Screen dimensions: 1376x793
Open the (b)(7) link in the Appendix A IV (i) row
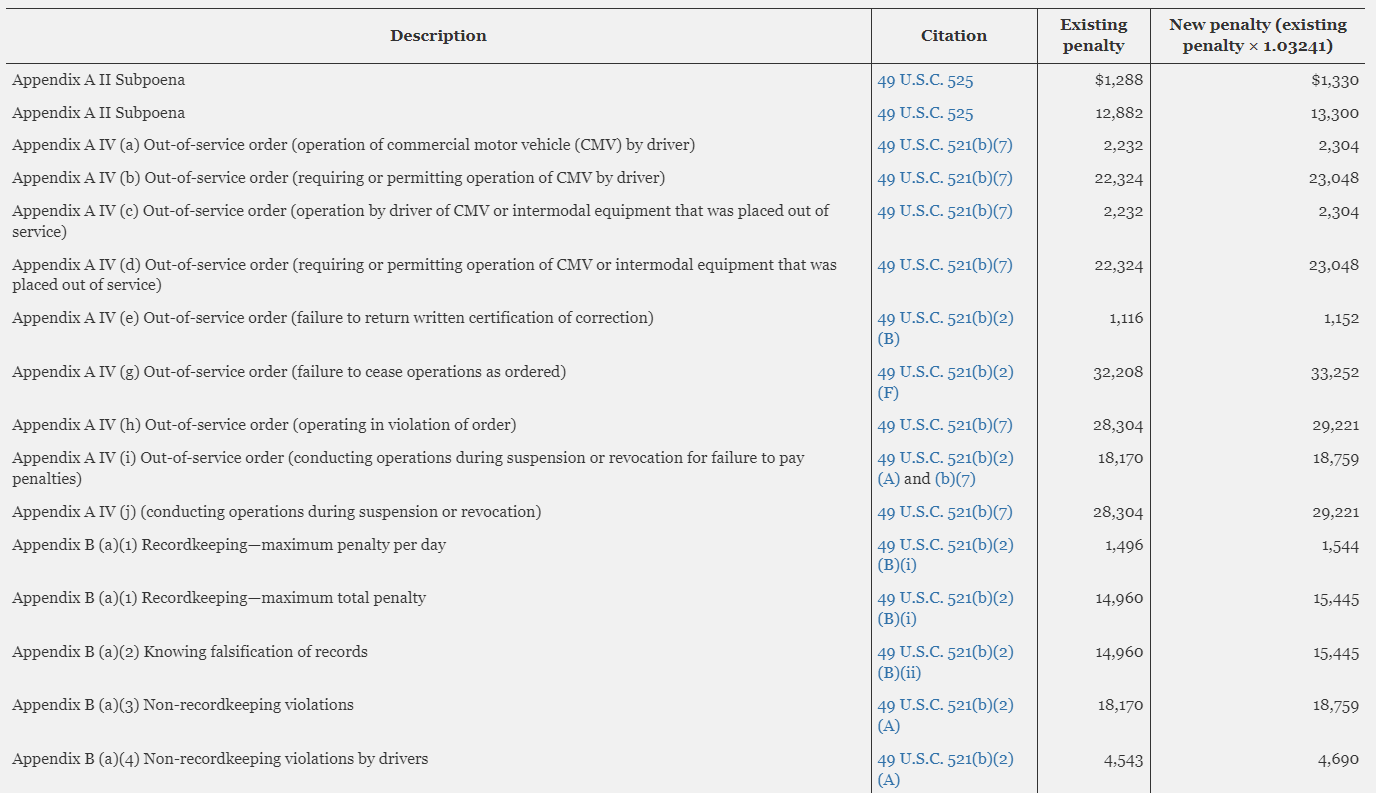click(x=955, y=479)
